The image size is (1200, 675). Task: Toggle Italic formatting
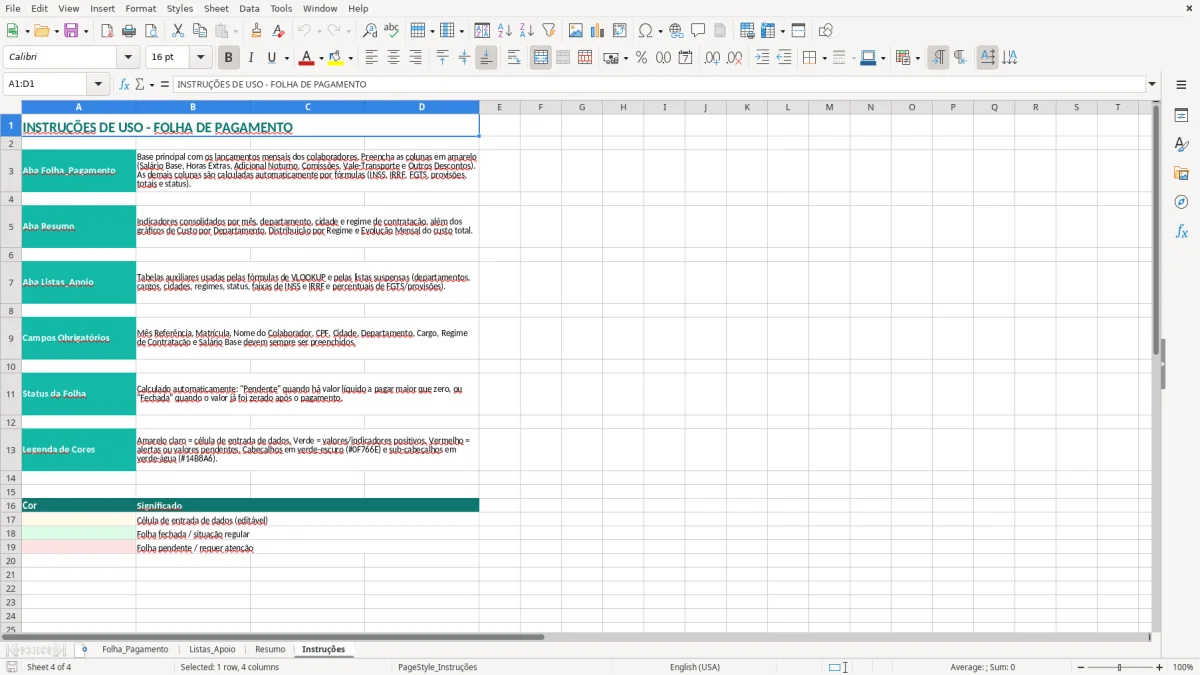(x=251, y=58)
